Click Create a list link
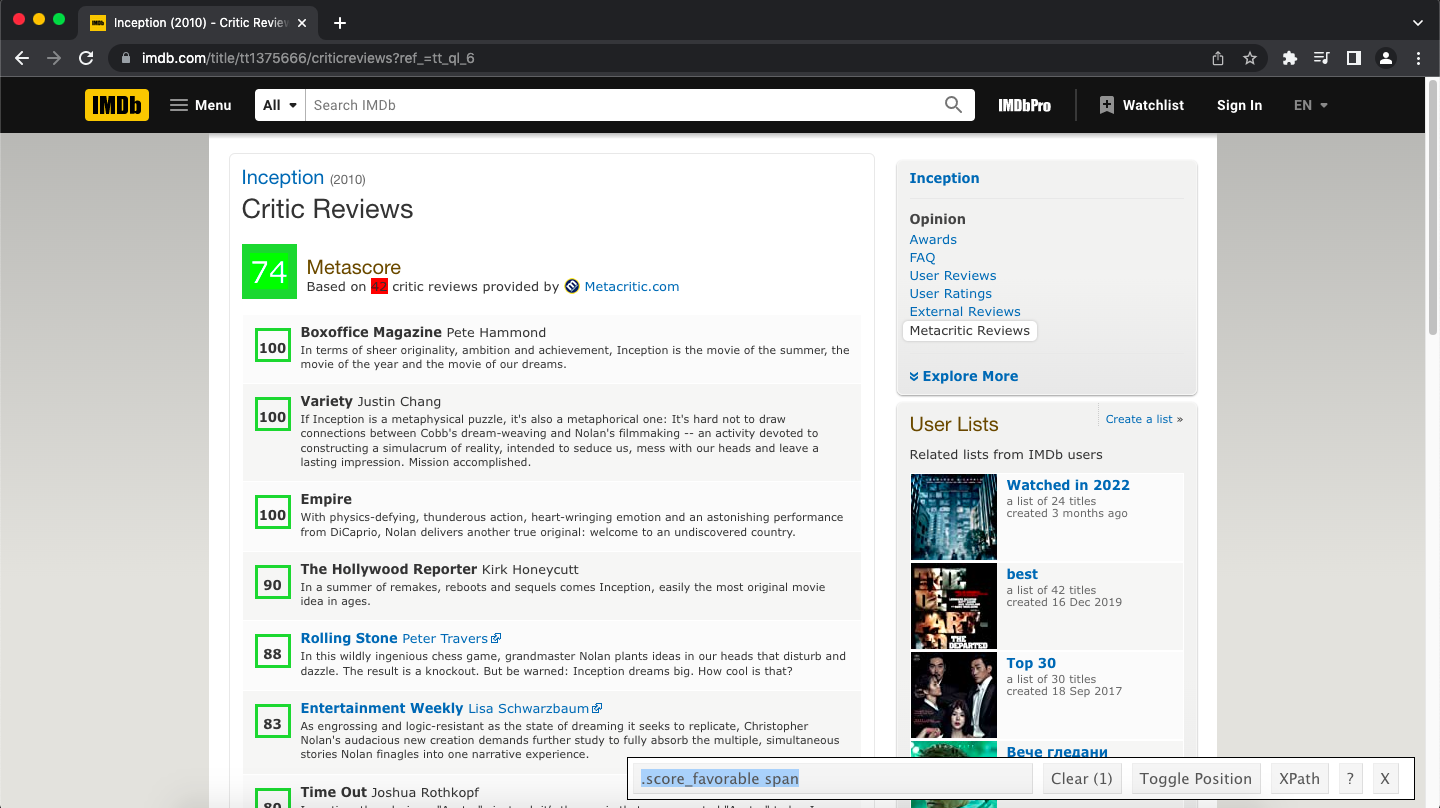1440x808 pixels. pyautogui.click(x=1141, y=419)
